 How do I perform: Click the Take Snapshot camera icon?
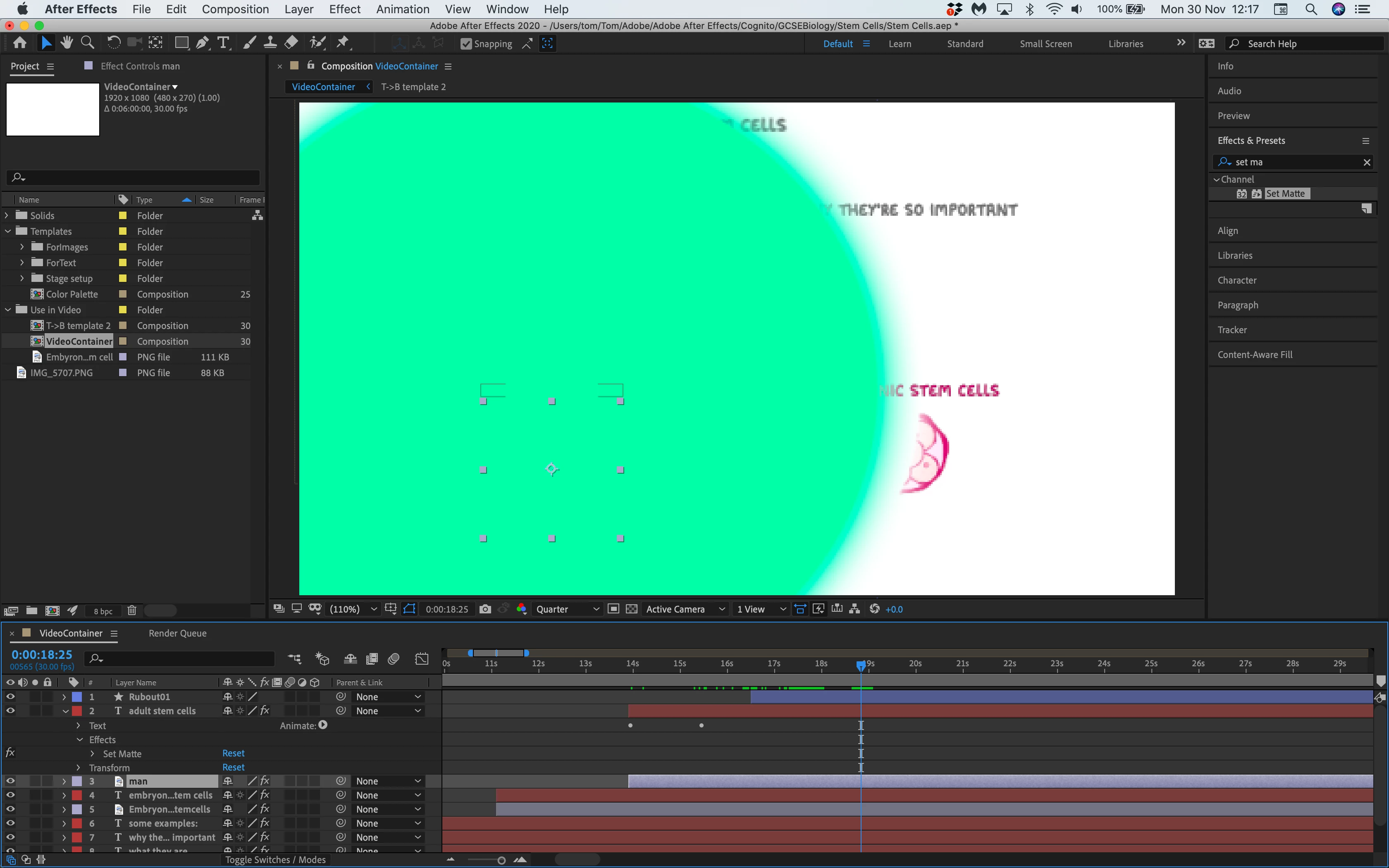point(485,609)
